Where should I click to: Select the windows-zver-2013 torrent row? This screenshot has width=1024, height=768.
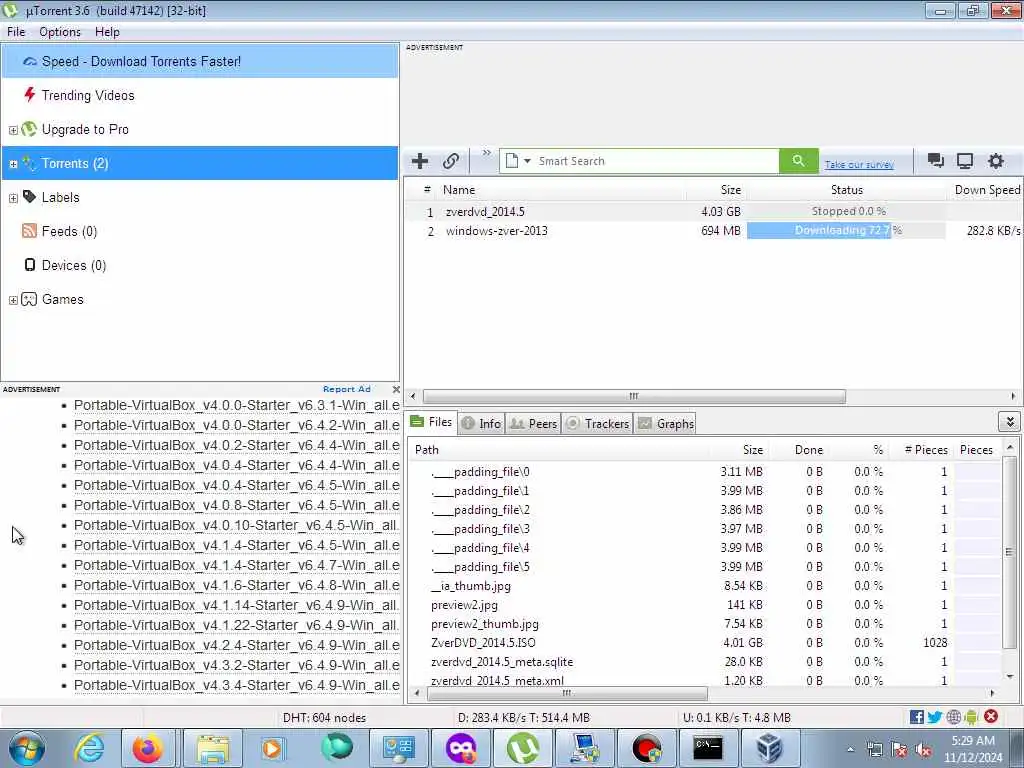pyautogui.click(x=712, y=231)
